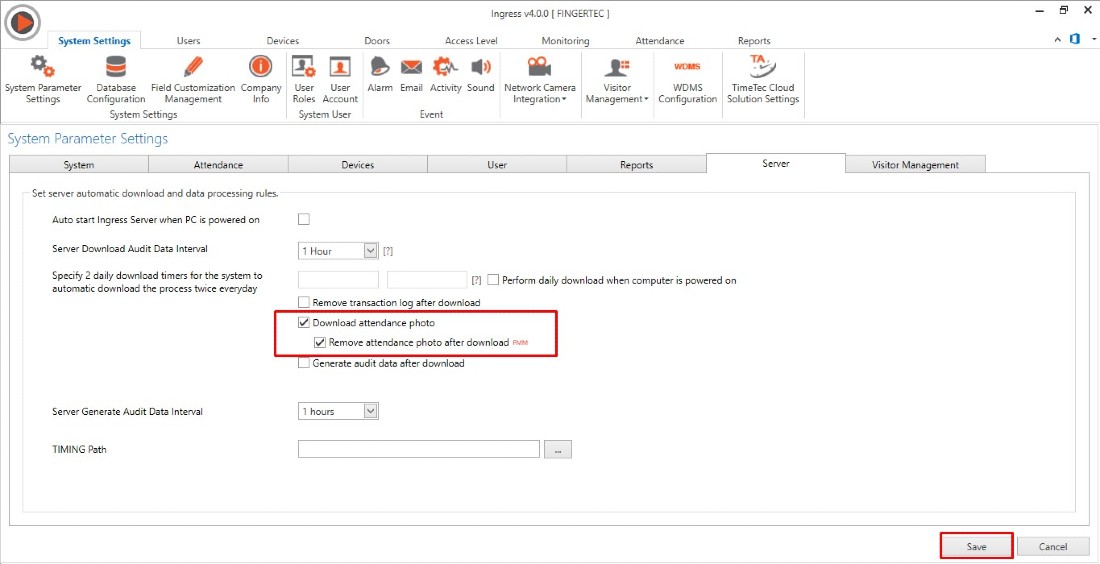
Task: Toggle Auto start Ingress Server checkbox
Action: click(x=304, y=219)
